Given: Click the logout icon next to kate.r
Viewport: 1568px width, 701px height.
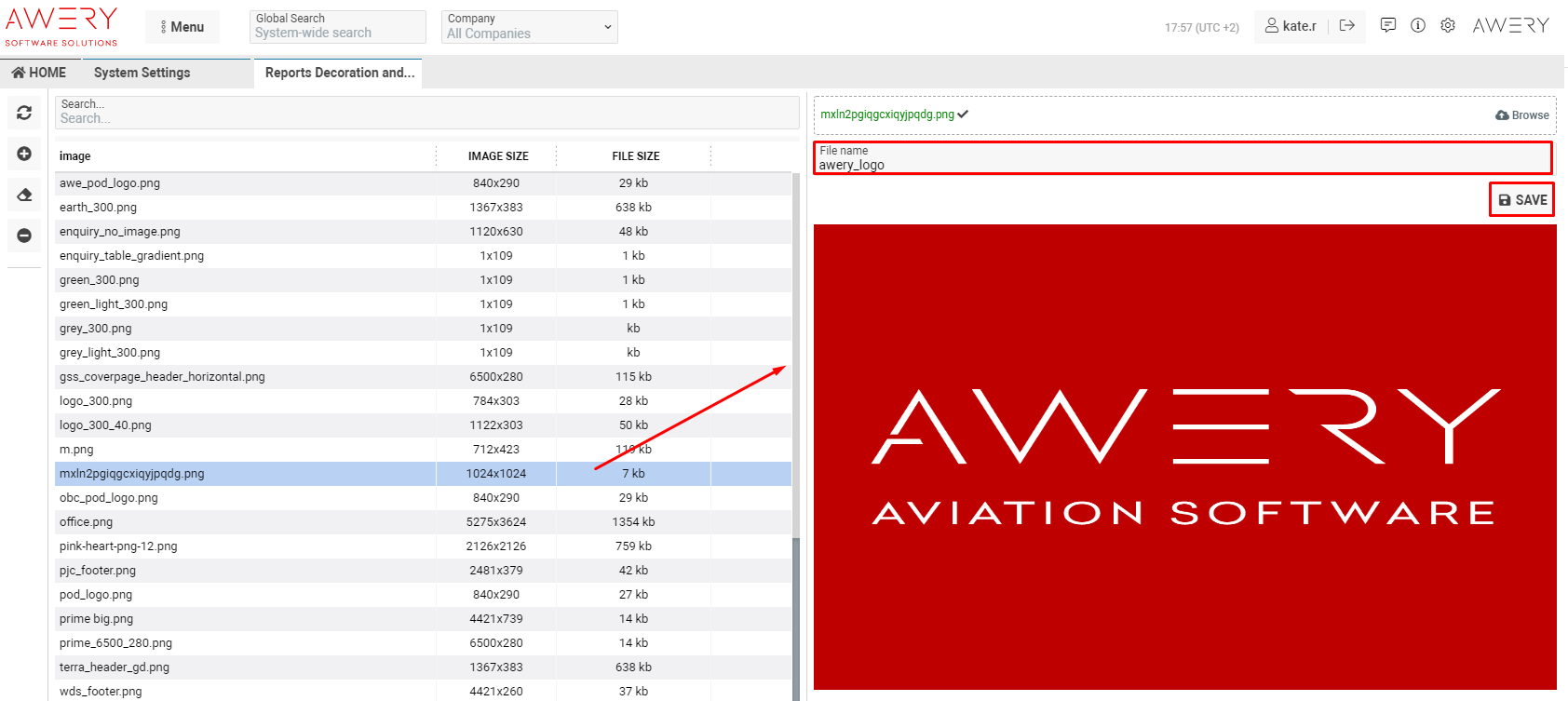Looking at the screenshot, I should (1346, 26).
